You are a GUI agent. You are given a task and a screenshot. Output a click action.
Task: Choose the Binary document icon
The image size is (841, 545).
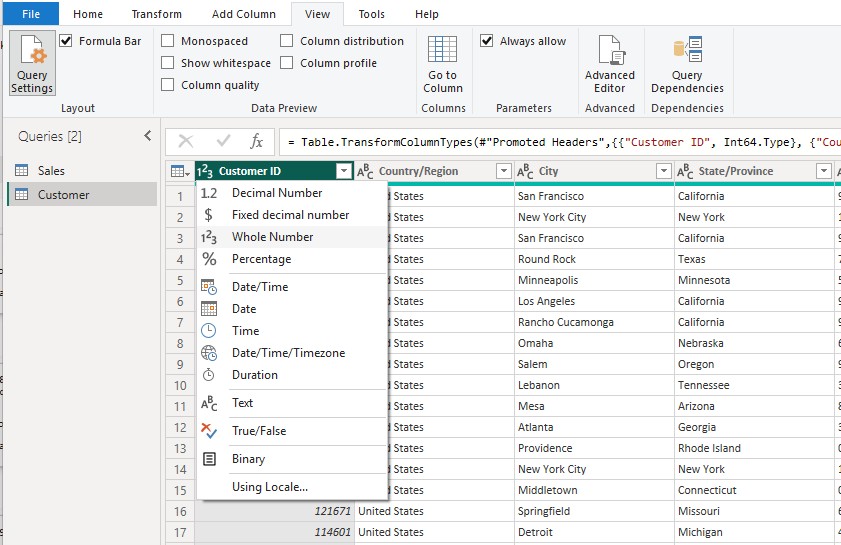click(x=209, y=459)
